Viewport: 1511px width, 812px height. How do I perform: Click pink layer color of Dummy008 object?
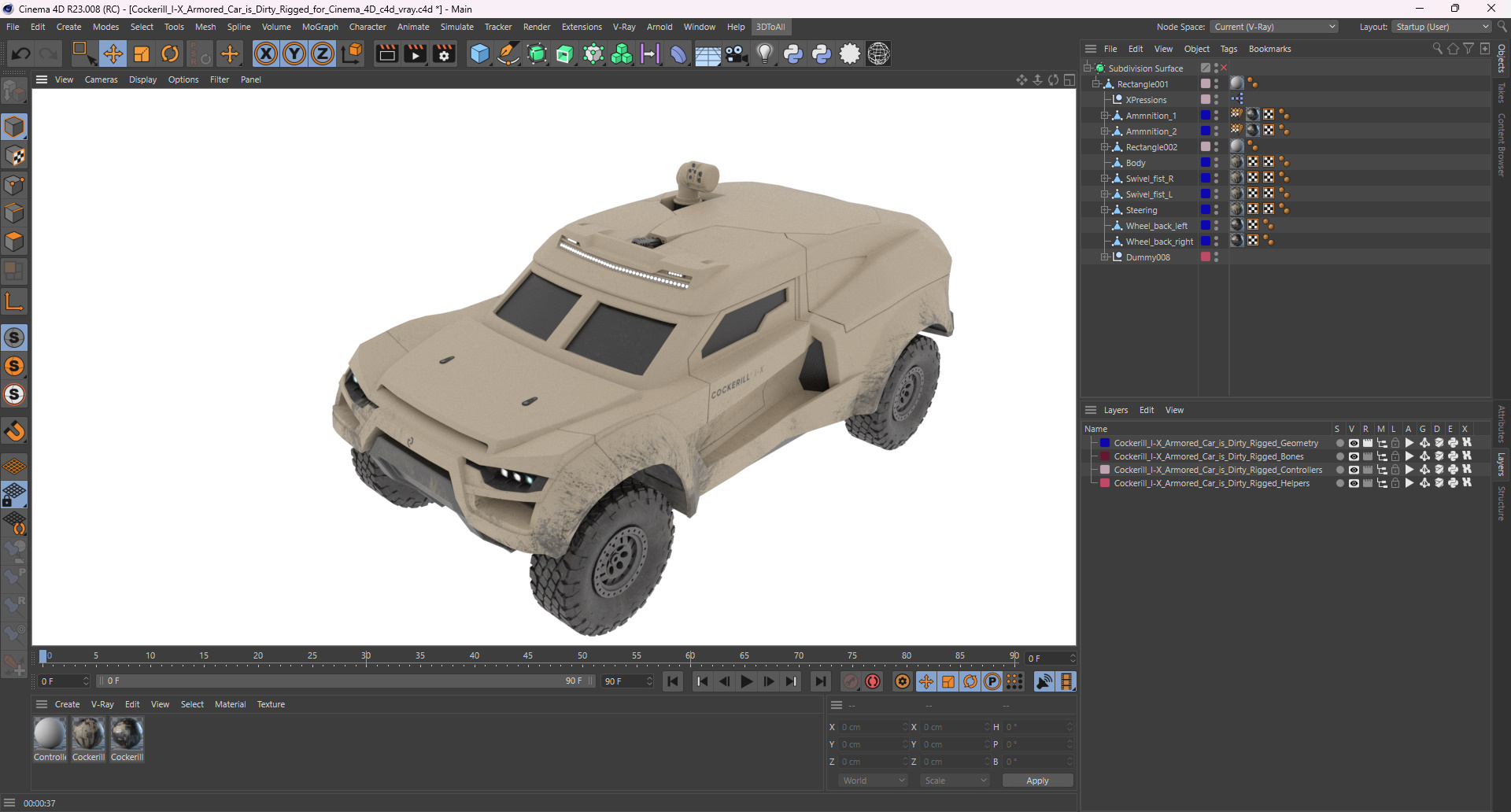click(x=1205, y=257)
